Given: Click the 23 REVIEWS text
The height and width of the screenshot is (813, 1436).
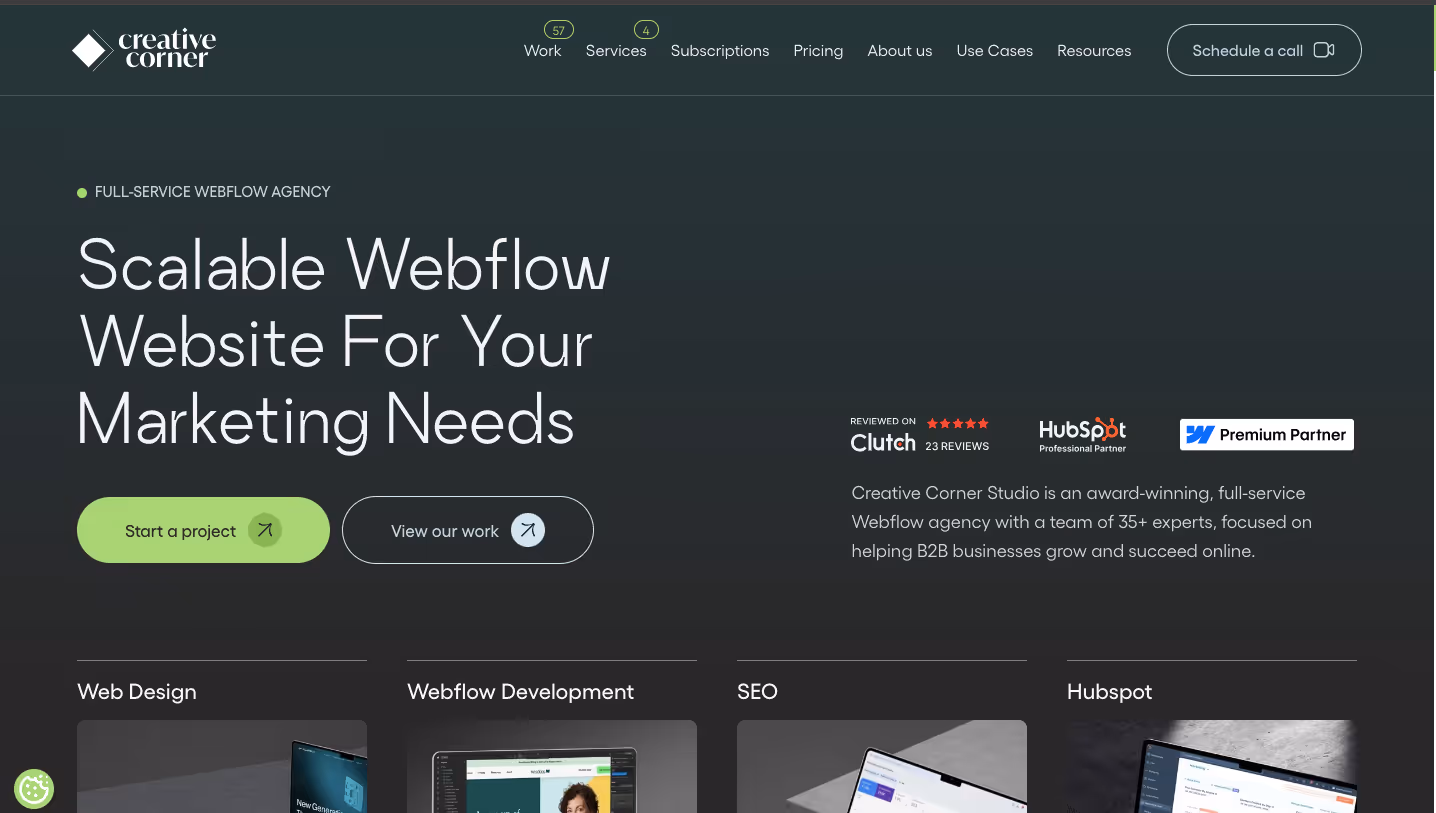Looking at the screenshot, I should 957,446.
